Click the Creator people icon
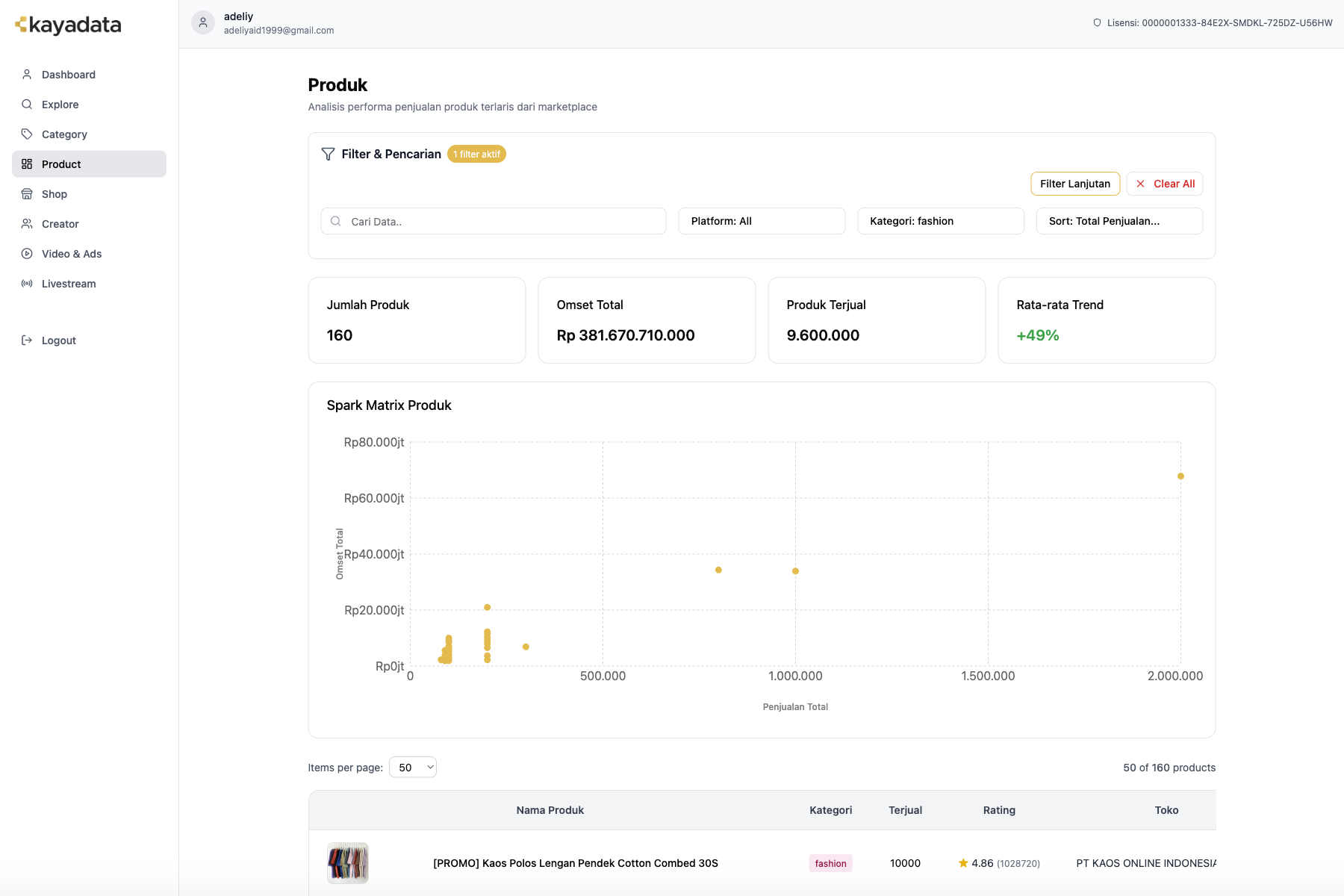This screenshot has height=896, width=1344. (x=27, y=224)
